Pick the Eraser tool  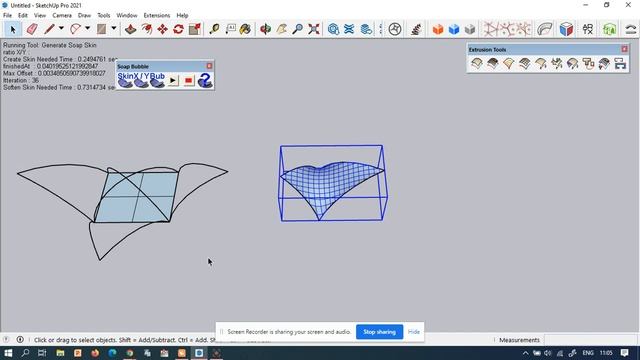tap(32, 29)
